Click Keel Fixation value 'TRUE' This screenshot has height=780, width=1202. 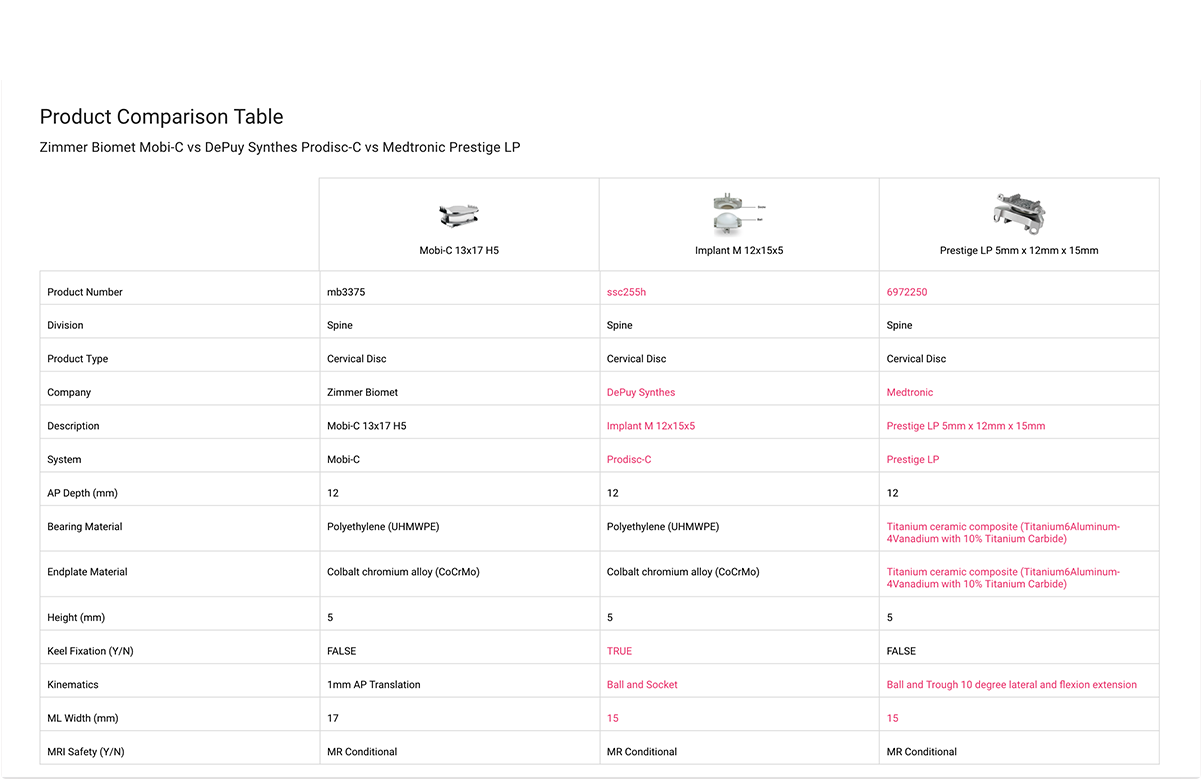[x=619, y=651]
